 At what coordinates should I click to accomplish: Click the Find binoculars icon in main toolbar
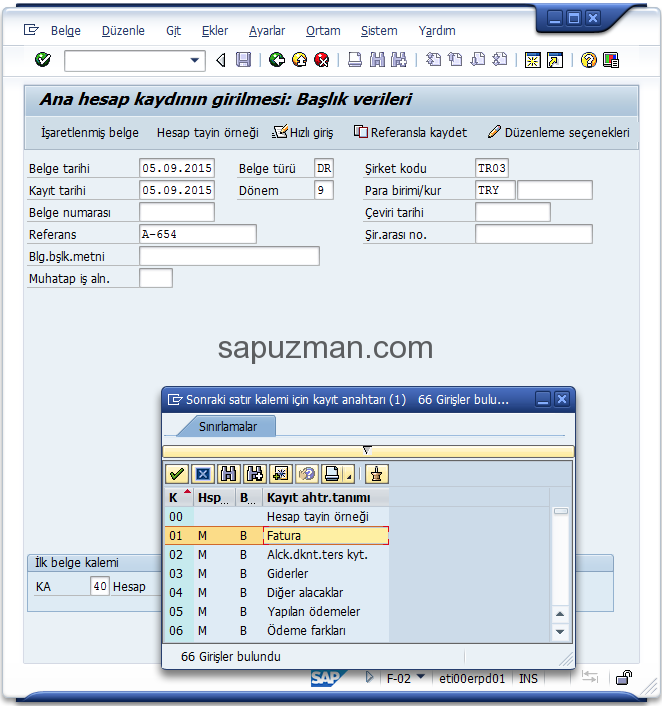[377, 60]
